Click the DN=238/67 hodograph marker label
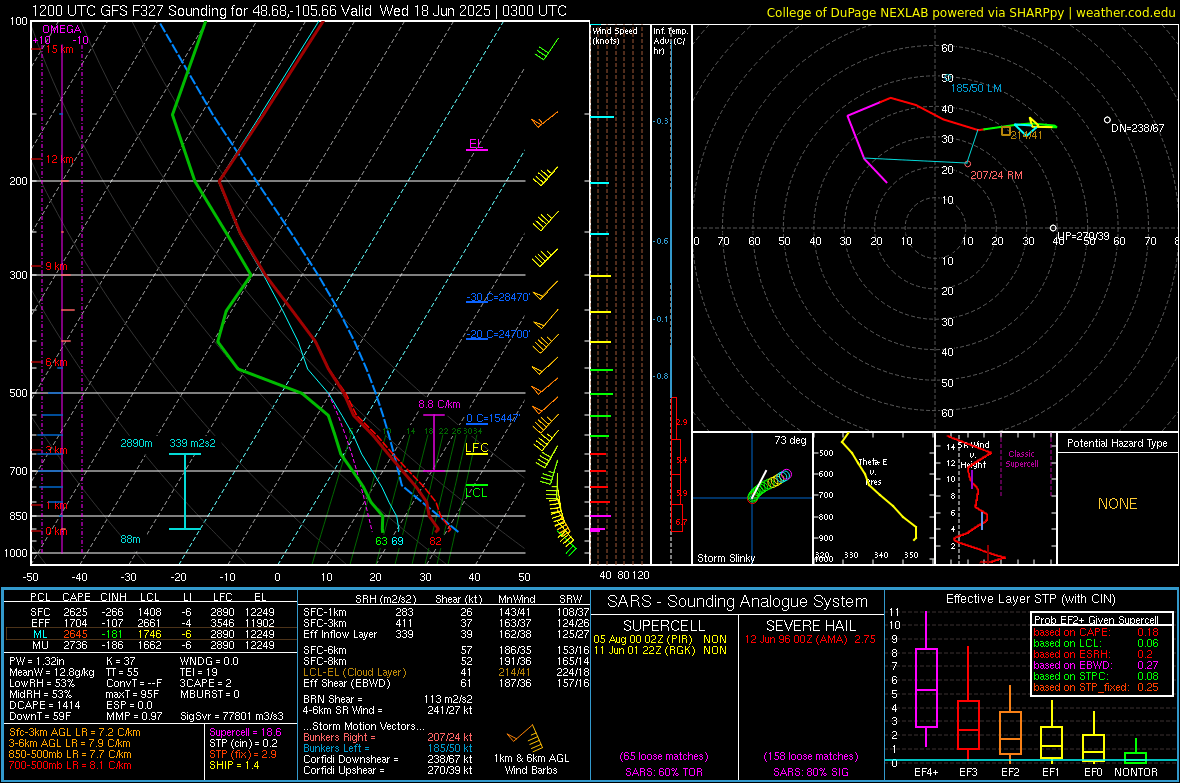 coord(1137,128)
